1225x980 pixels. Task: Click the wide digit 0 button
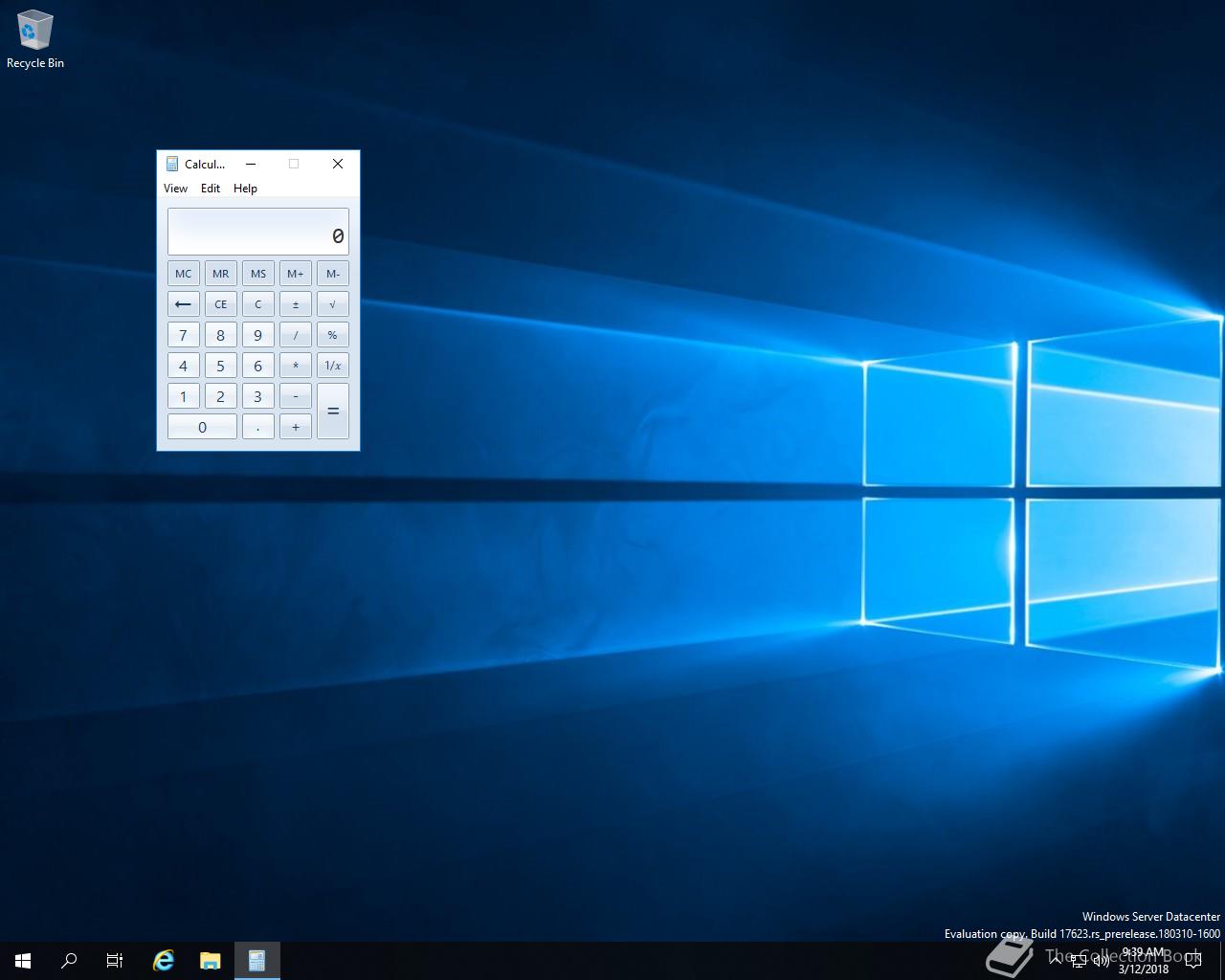tap(202, 427)
